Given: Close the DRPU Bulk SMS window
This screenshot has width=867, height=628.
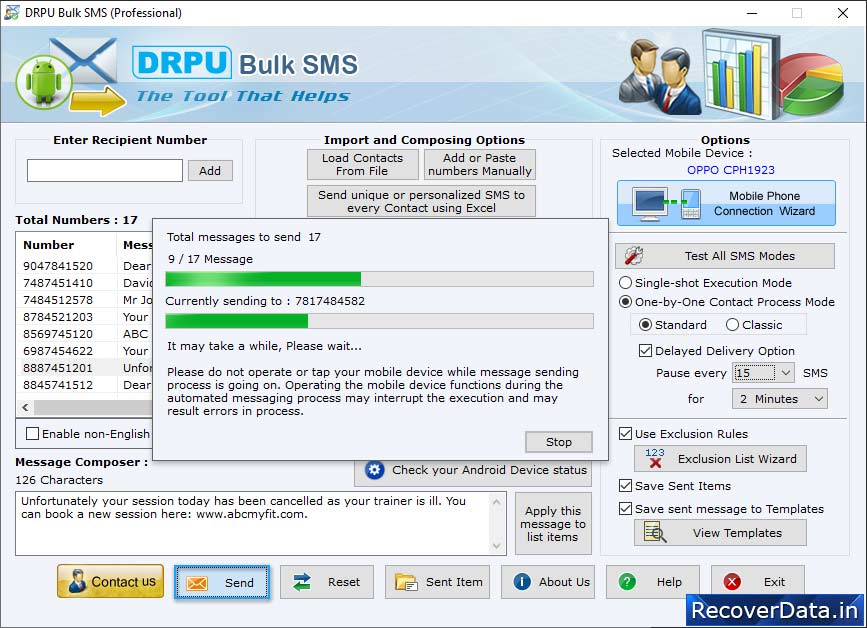Looking at the screenshot, I should (843, 13).
